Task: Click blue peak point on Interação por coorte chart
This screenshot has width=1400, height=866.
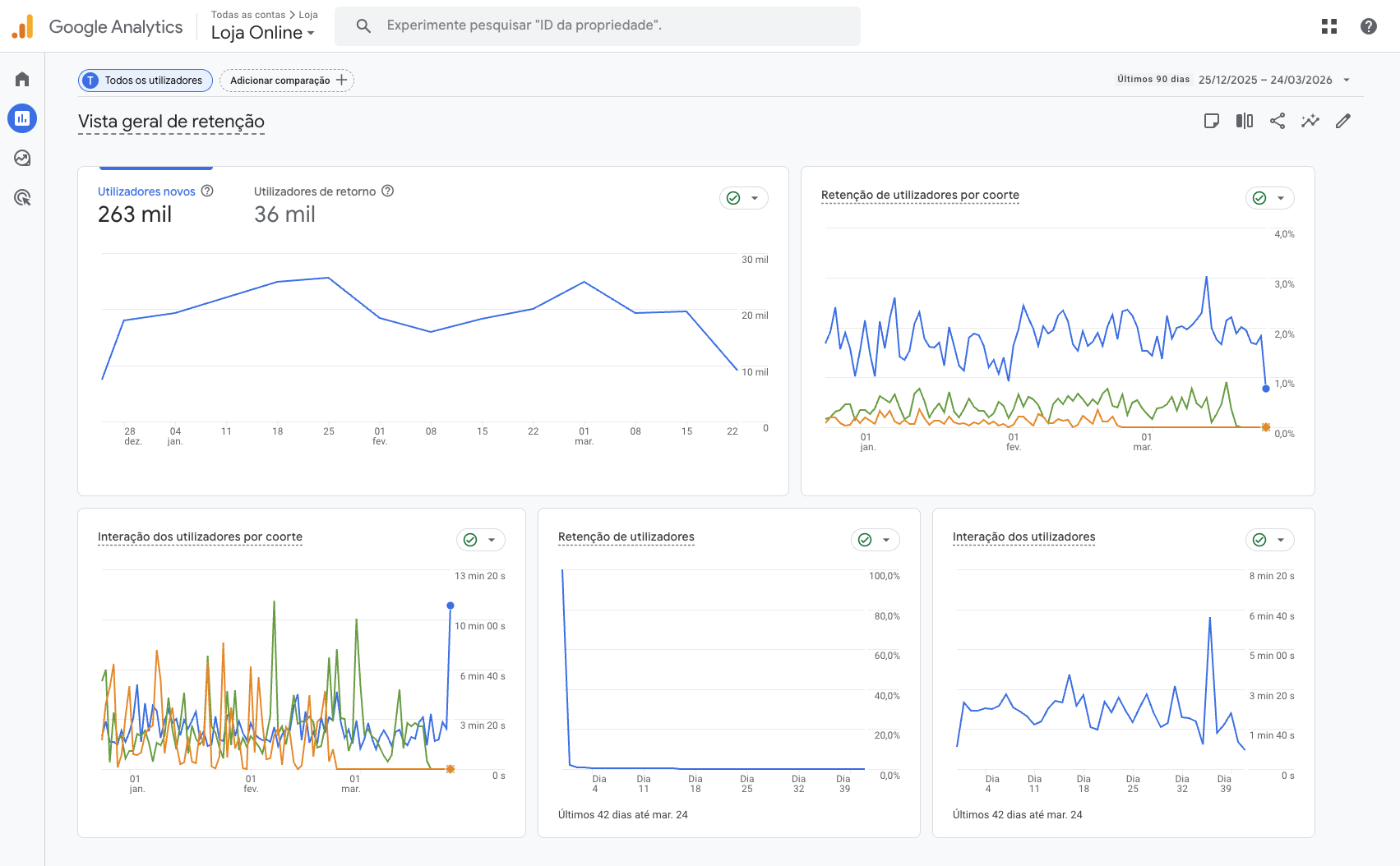Action: point(450,606)
